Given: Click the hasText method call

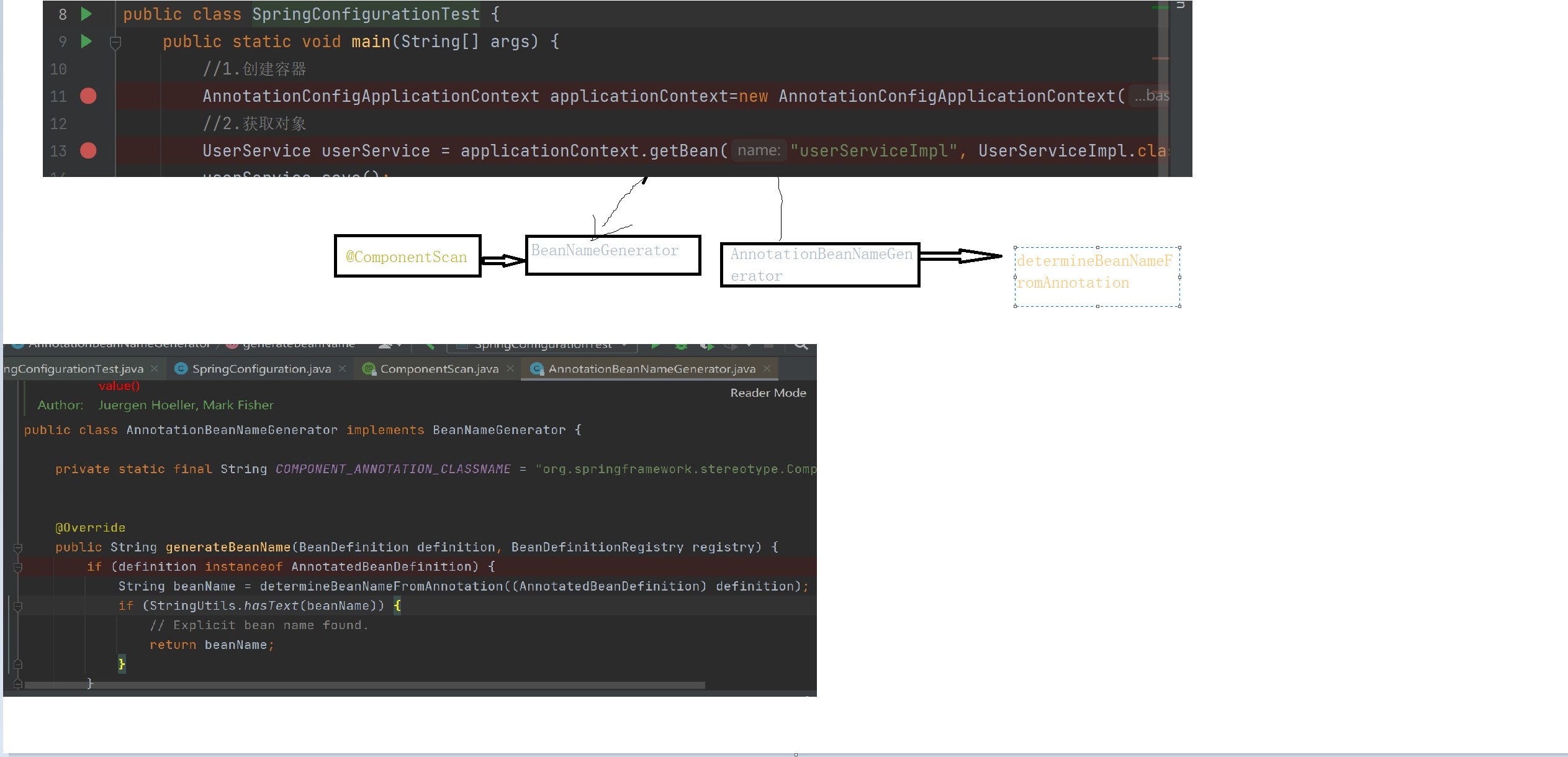Looking at the screenshot, I should (x=271, y=605).
